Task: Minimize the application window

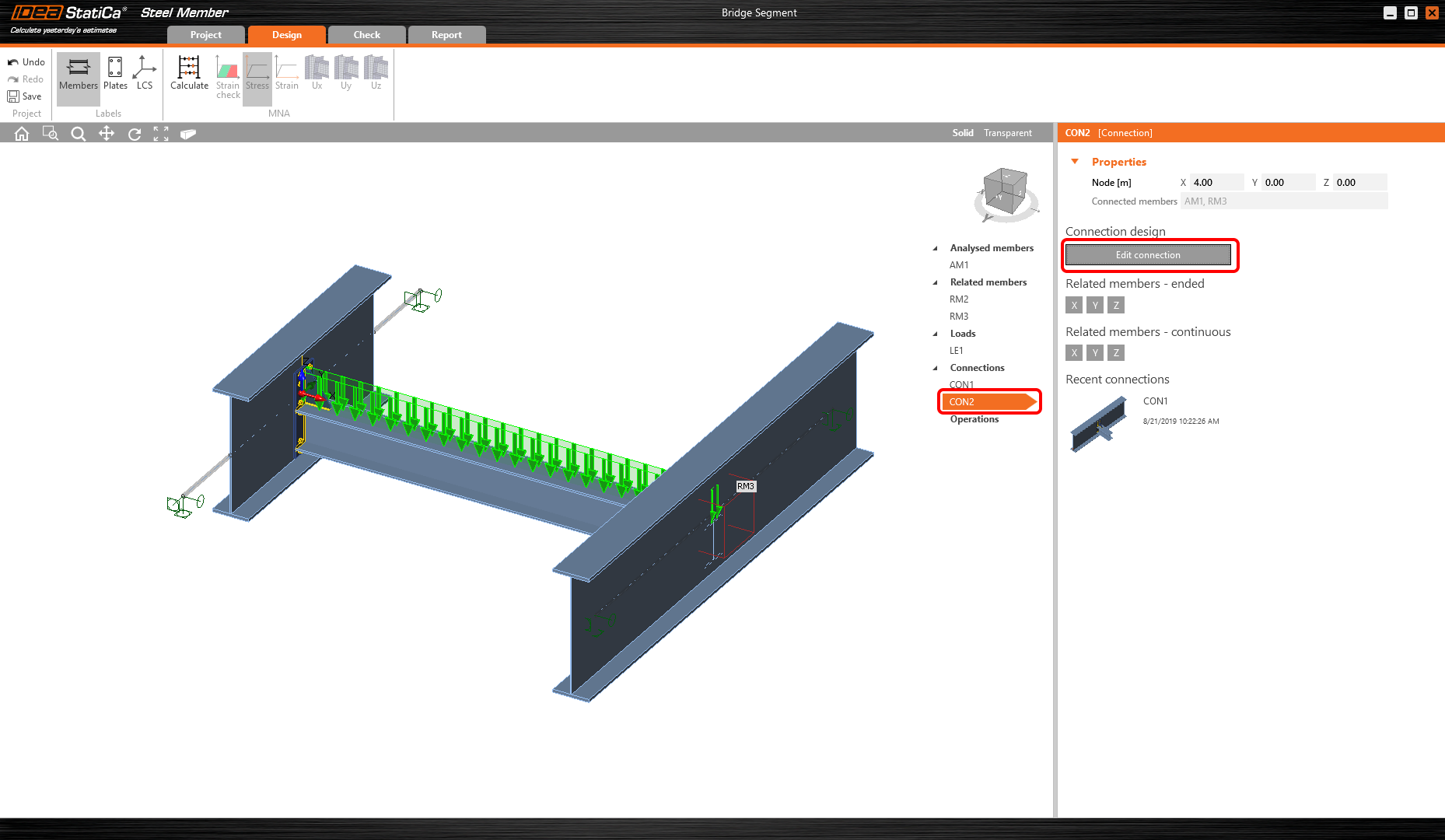Action: 1391,13
